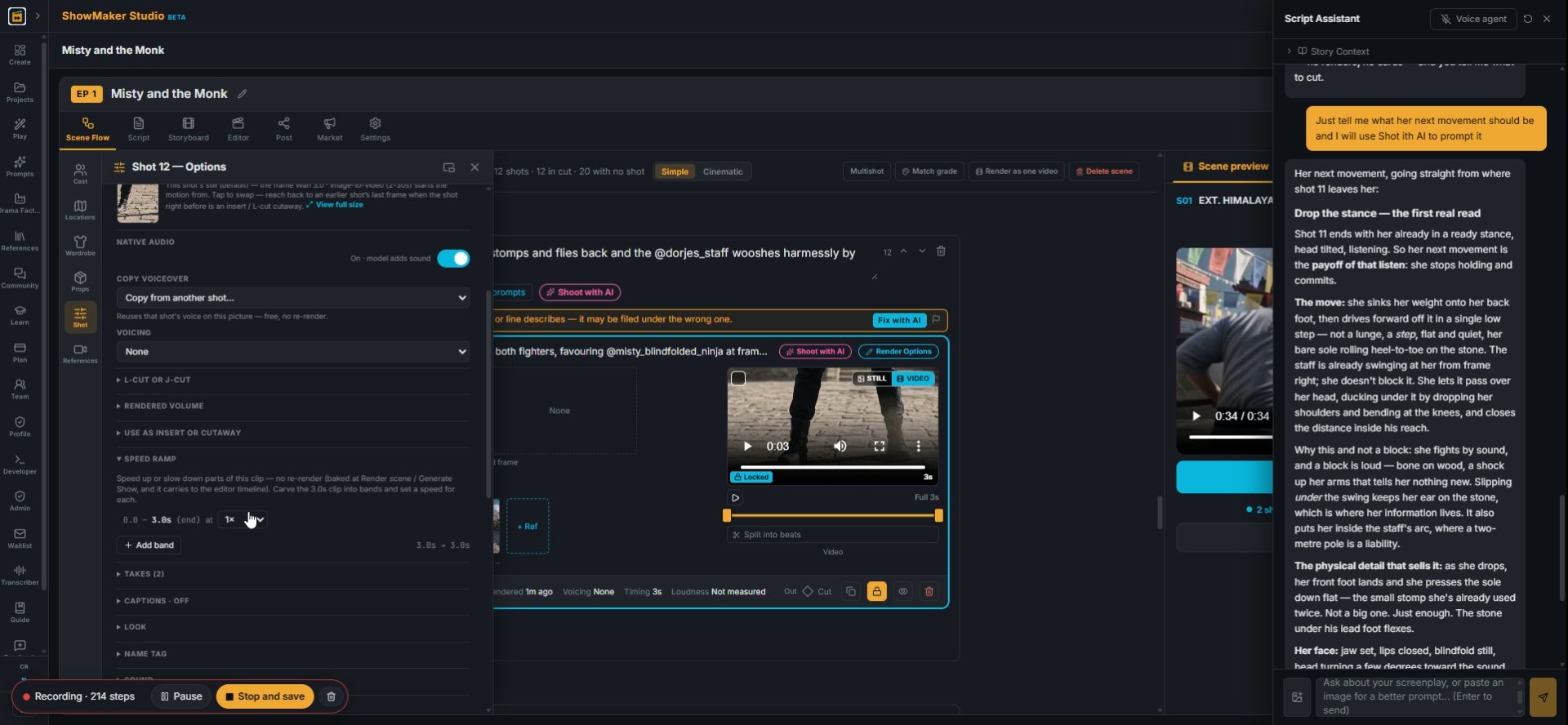This screenshot has height=725, width=1568.
Task: Delete the recording with the trash icon
Action: (331, 696)
